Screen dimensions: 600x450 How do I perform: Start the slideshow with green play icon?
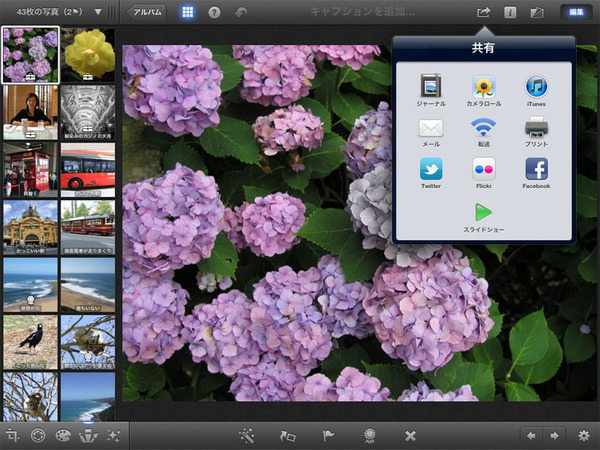click(x=483, y=212)
